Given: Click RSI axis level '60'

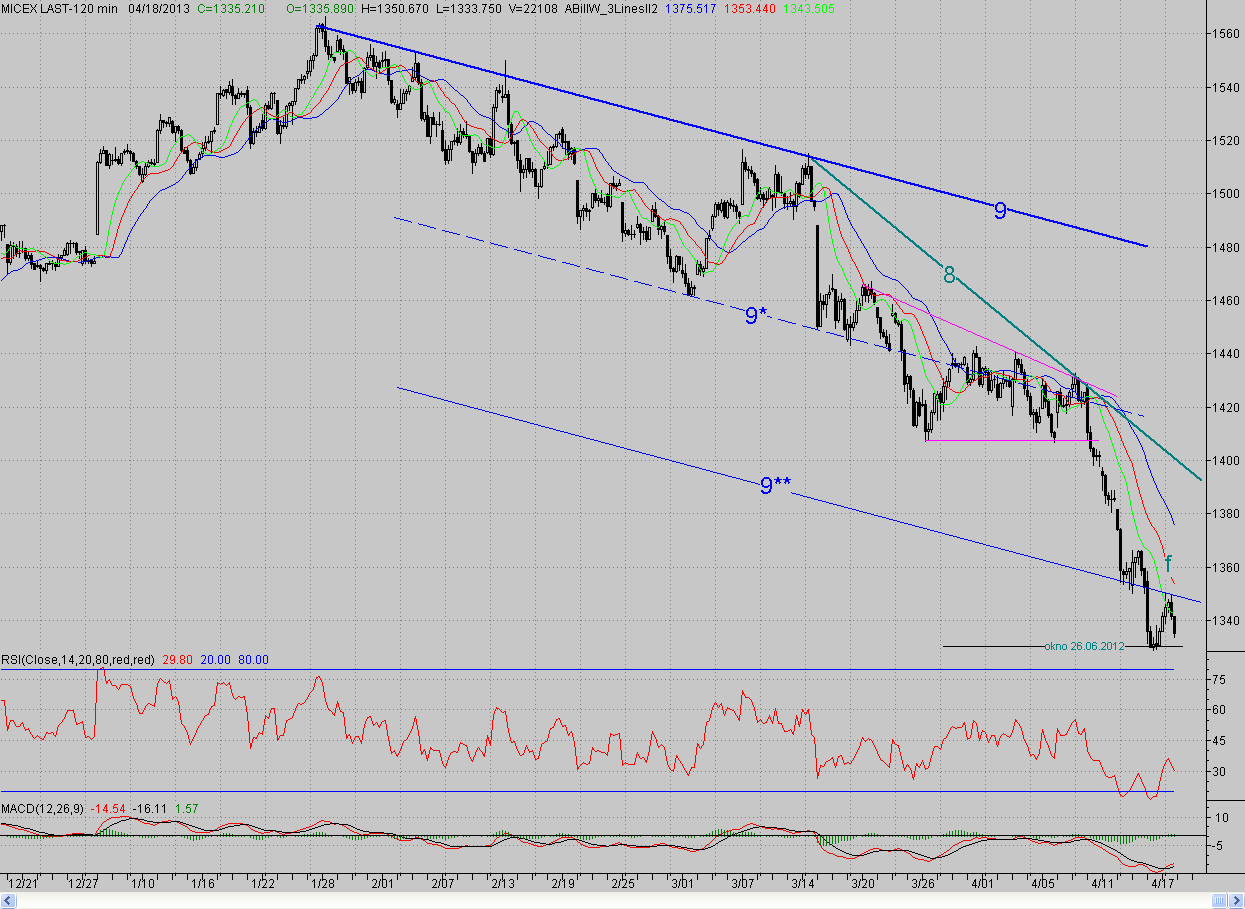Looking at the screenshot, I should point(1219,710).
